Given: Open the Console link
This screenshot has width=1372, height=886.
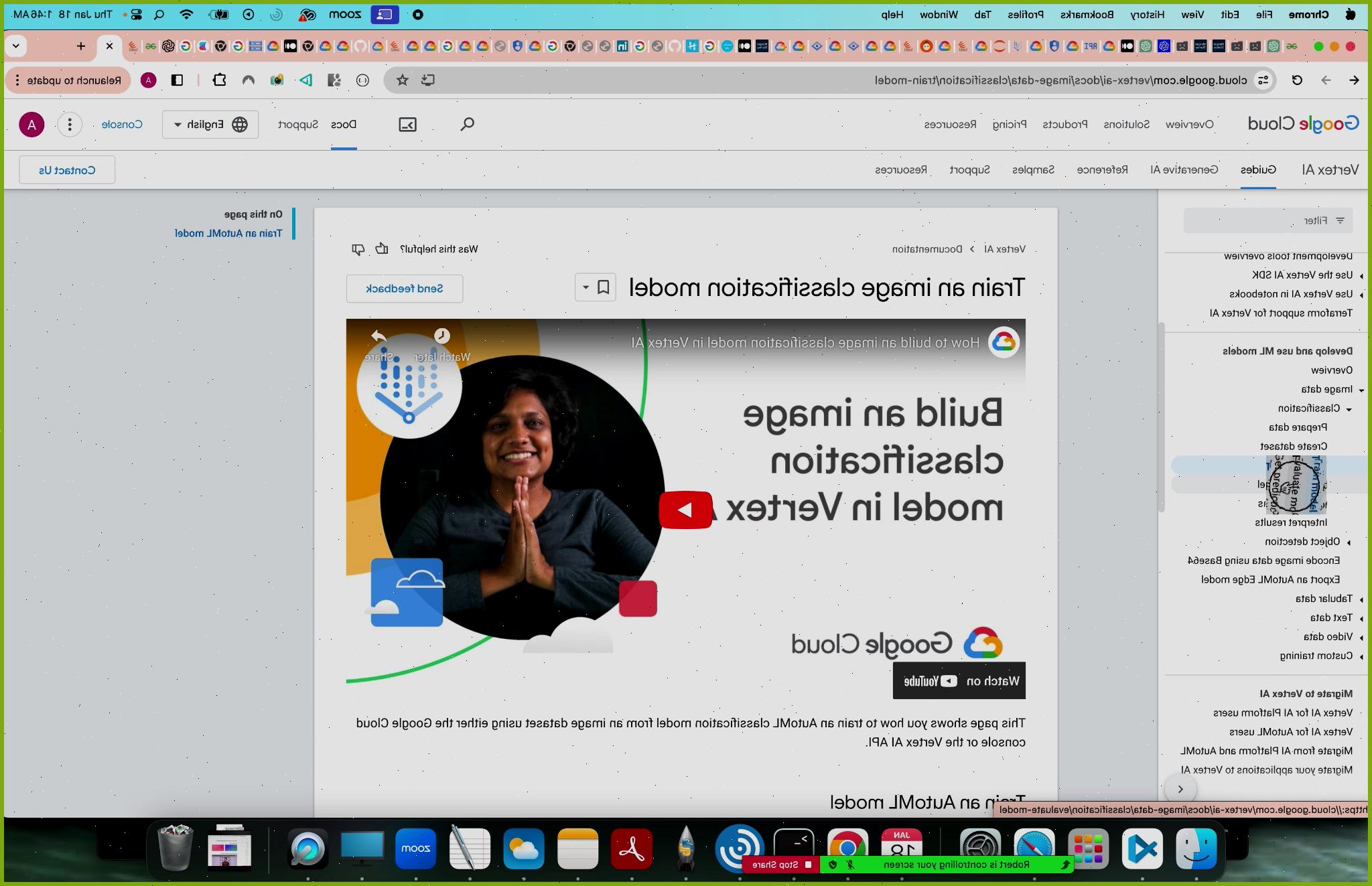Looking at the screenshot, I should (x=122, y=125).
